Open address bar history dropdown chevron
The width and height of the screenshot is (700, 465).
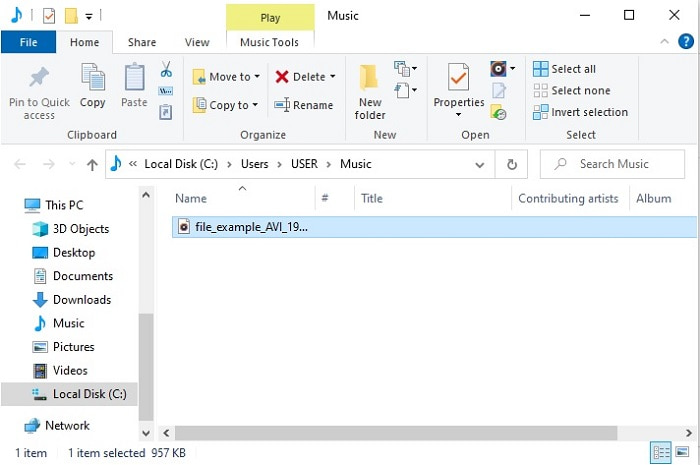pyautogui.click(x=480, y=165)
